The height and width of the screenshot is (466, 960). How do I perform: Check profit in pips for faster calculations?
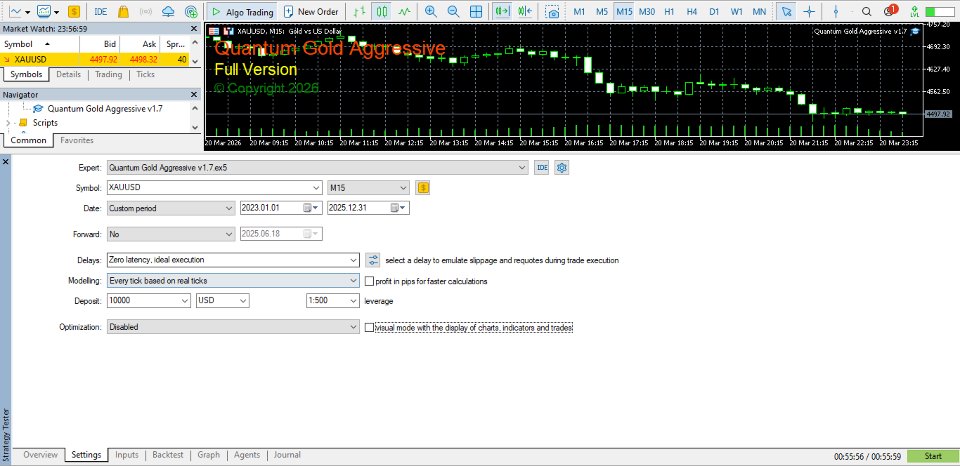click(x=369, y=281)
